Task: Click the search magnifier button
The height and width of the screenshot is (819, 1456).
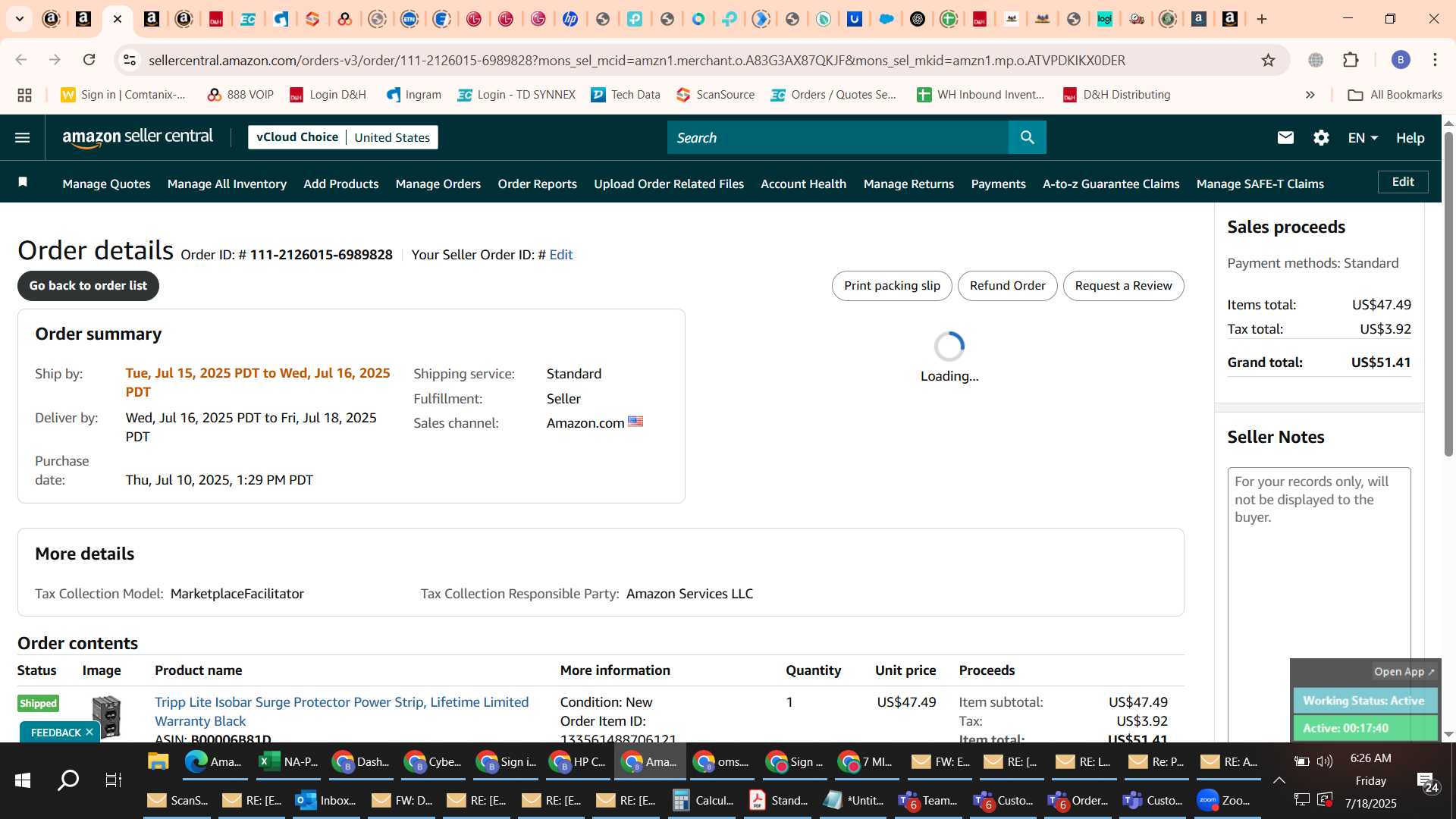Action: pyautogui.click(x=1027, y=137)
